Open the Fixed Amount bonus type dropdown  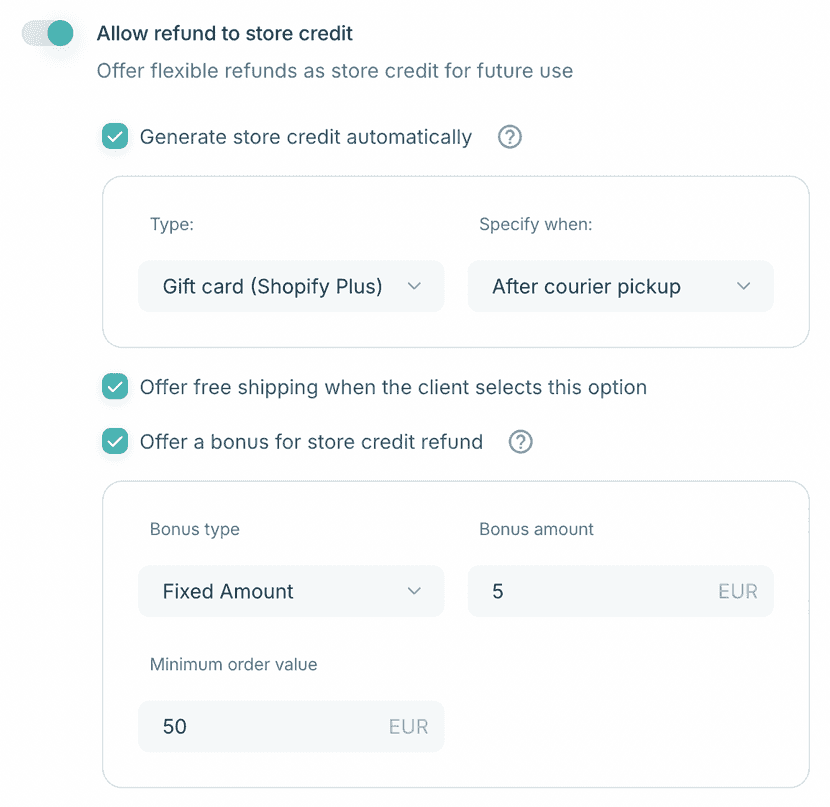click(291, 591)
